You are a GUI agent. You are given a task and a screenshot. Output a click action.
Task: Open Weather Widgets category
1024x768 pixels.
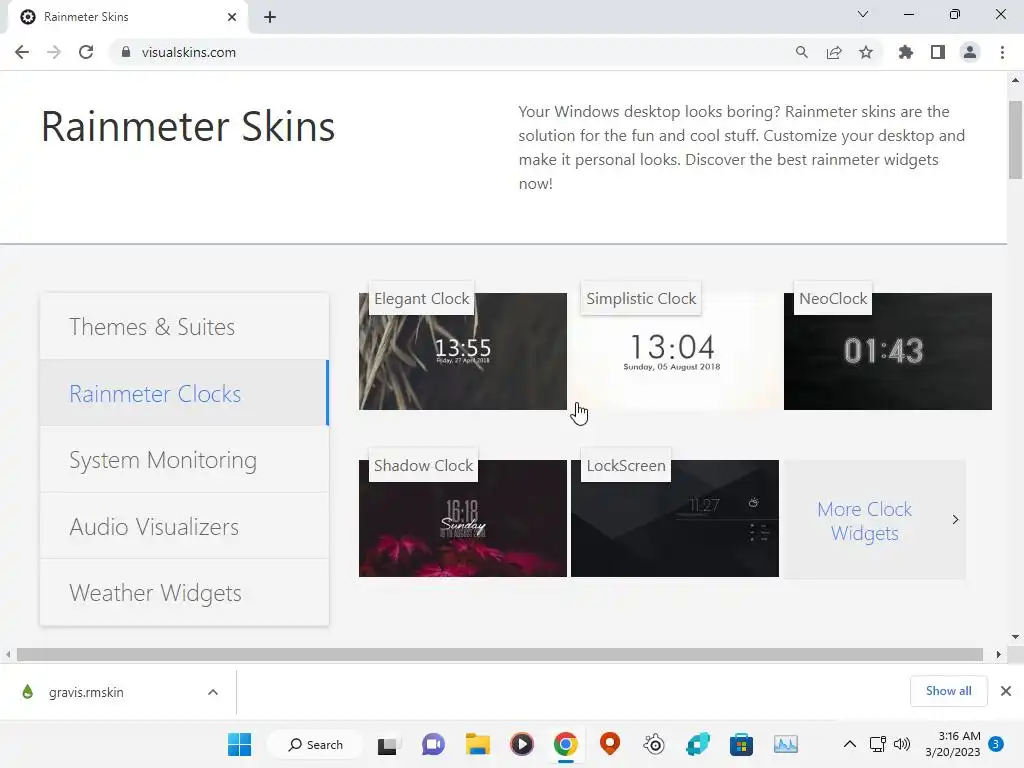184,593
